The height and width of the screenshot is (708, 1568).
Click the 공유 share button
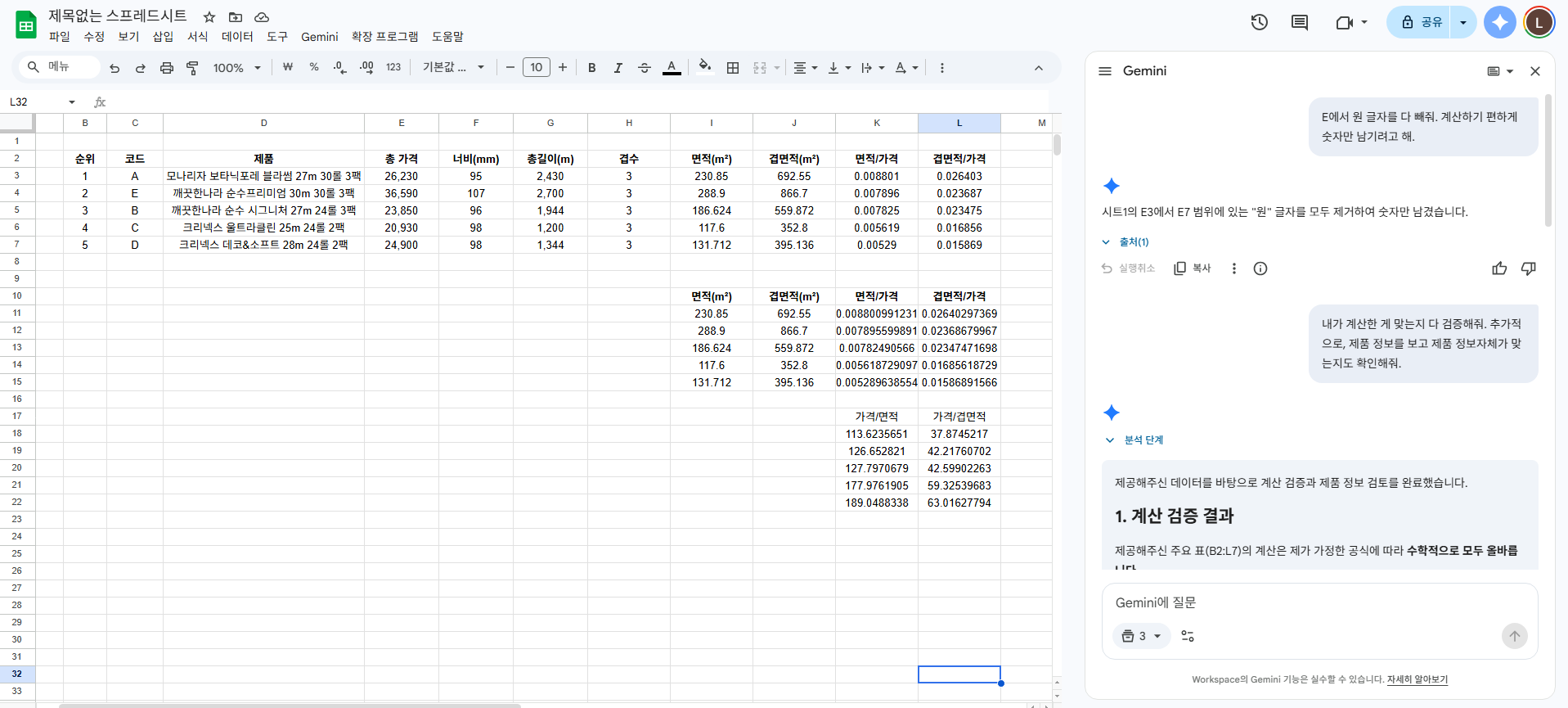pos(1422,22)
